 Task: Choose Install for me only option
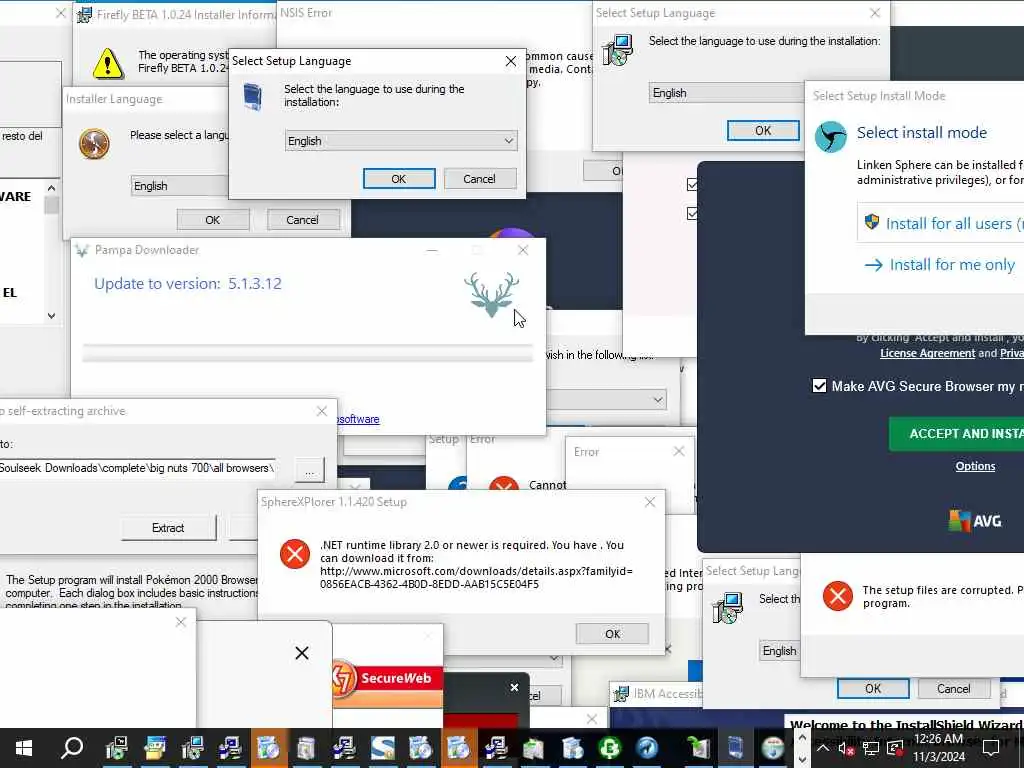[940, 264]
